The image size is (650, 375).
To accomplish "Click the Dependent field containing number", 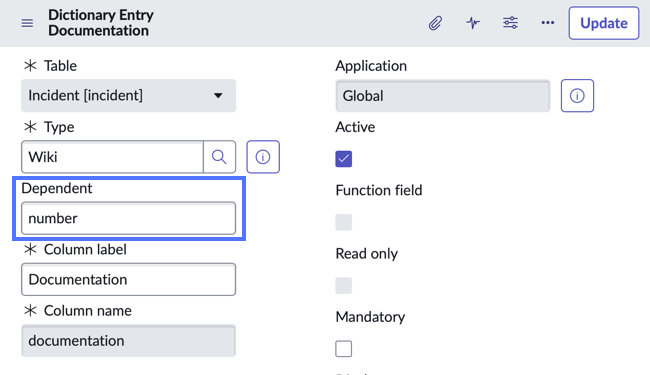I will 129,218.
